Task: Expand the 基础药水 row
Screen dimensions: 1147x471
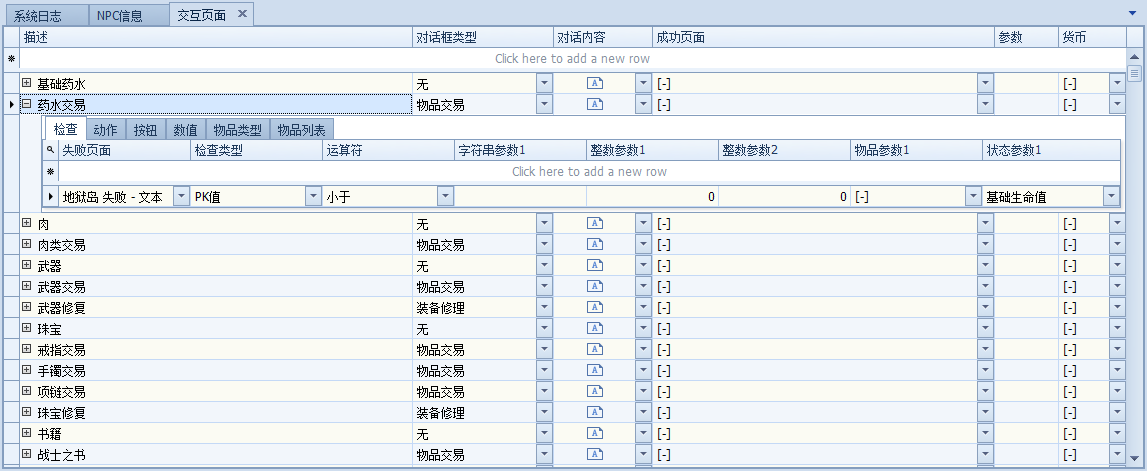Action: point(27,84)
